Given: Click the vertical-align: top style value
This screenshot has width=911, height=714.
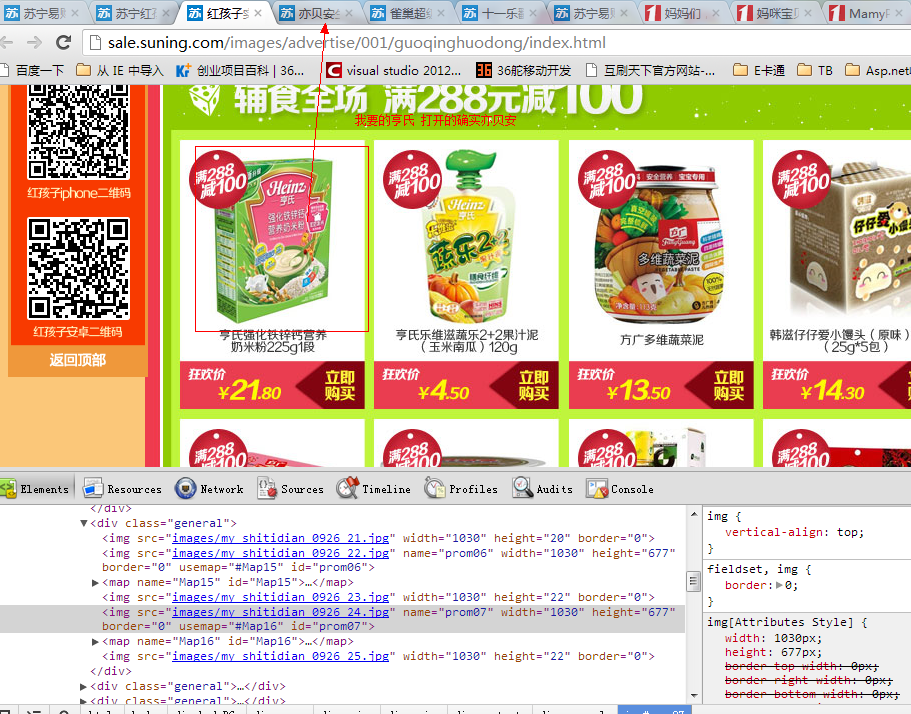Looking at the screenshot, I should pos(850,532).
